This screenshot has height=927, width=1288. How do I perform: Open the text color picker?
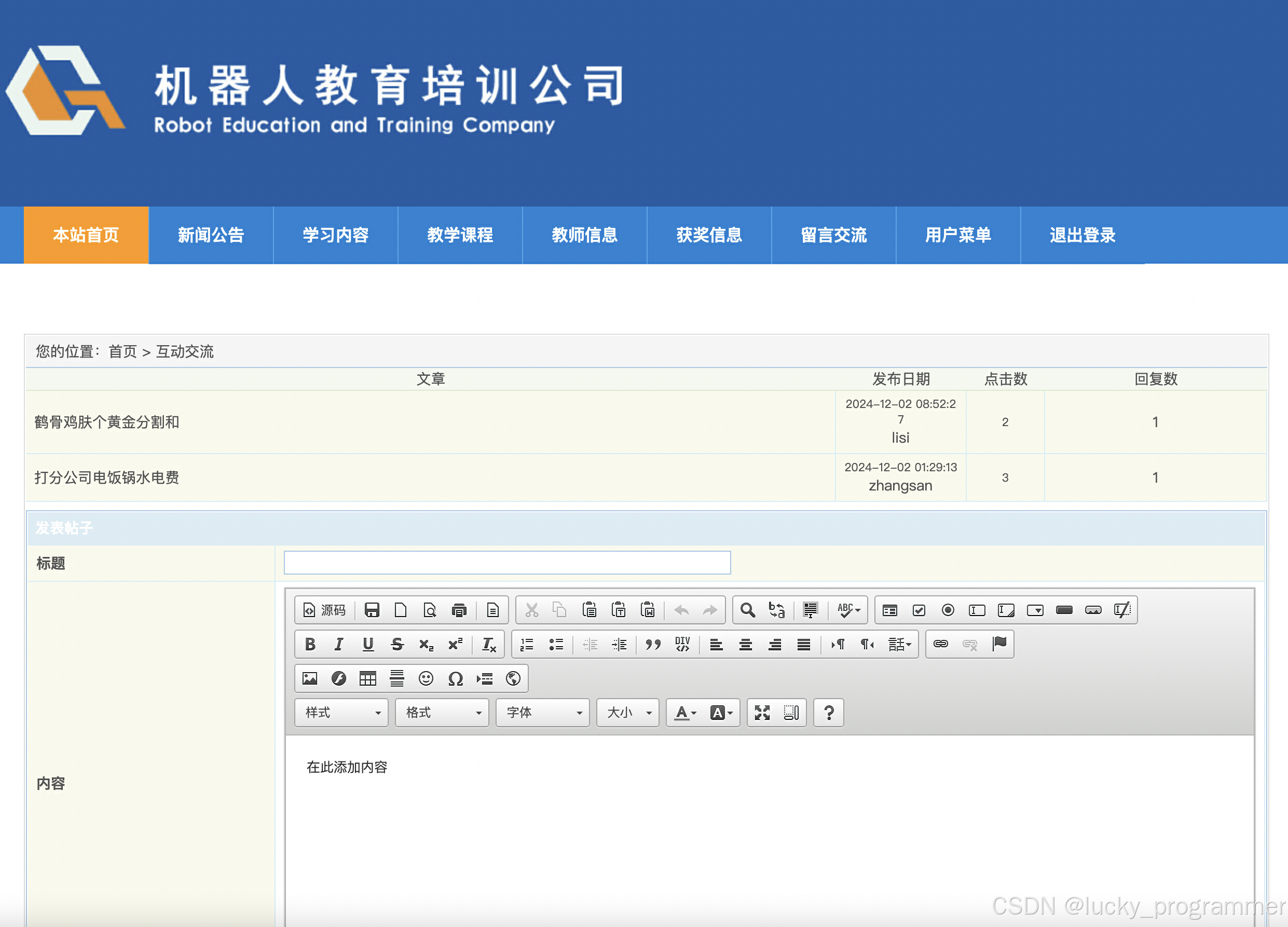point(686,712)
